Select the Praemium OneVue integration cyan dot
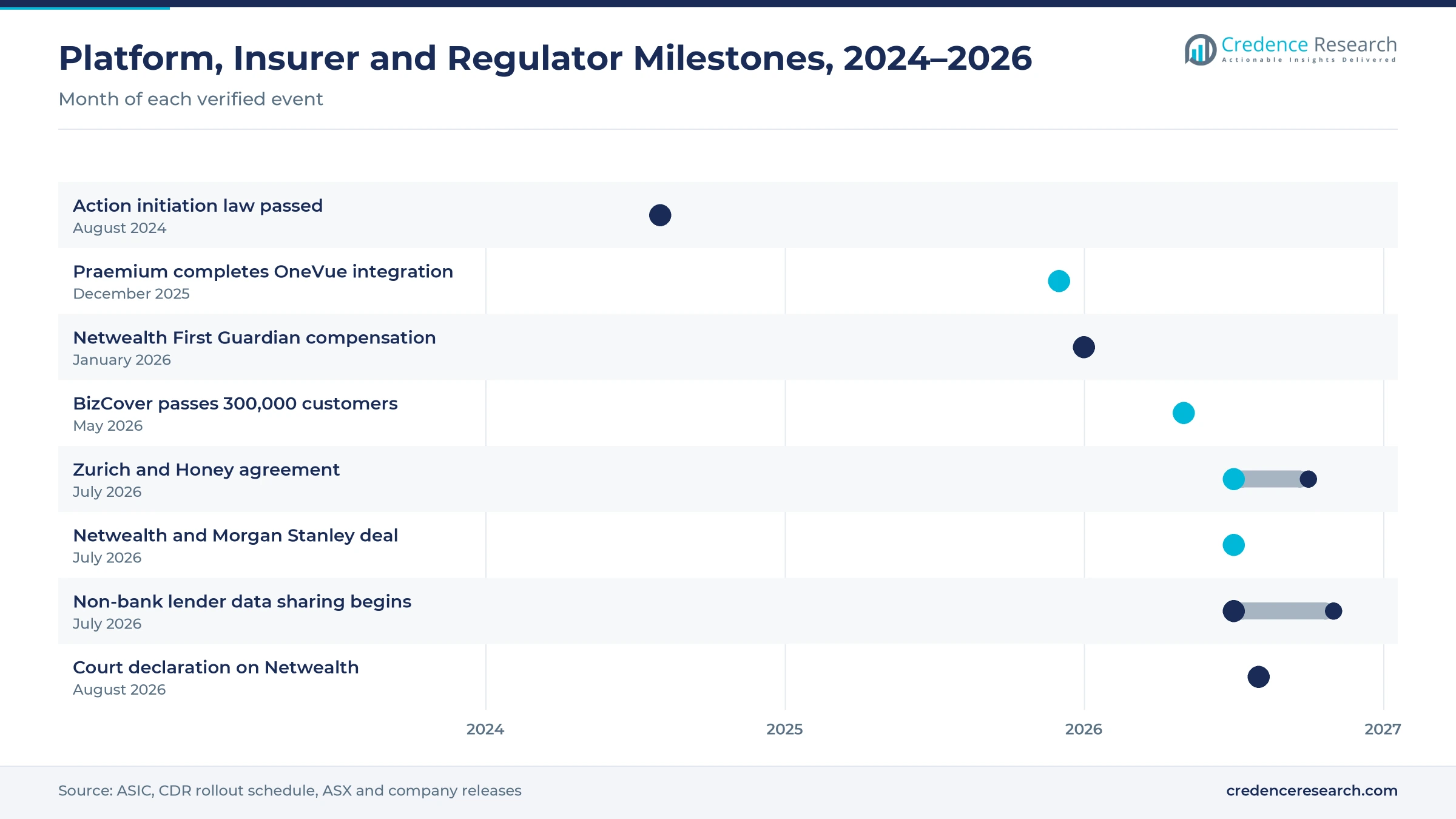The image size is (1456, 819). coord(1059,281)
